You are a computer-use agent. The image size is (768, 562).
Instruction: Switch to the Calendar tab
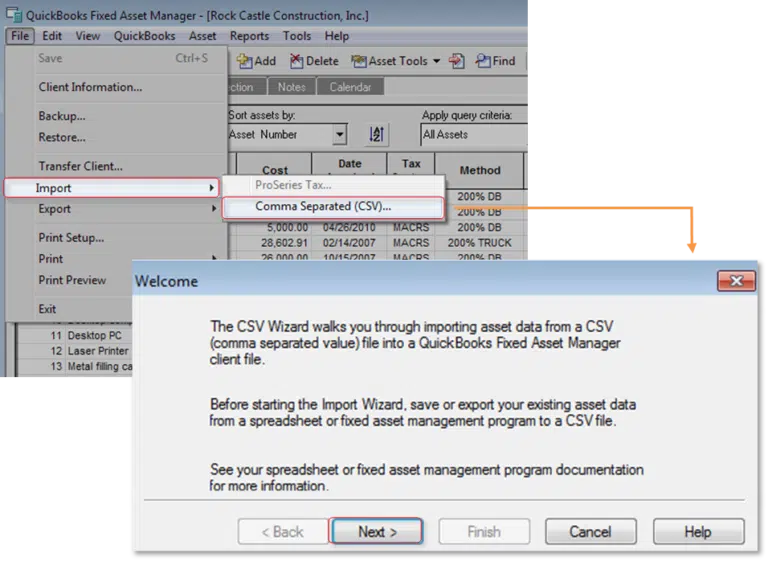350,87
